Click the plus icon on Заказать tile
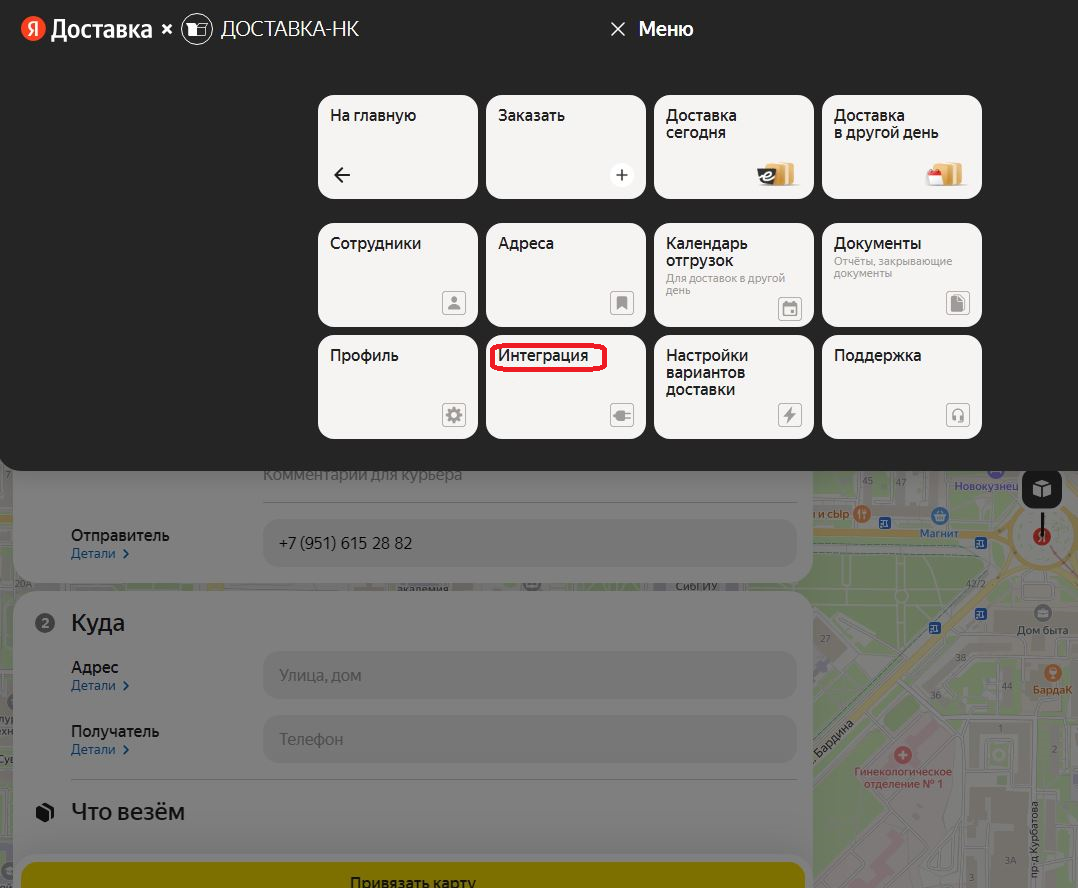This screenshot has height=888, width=1078. tap(622, 175)
